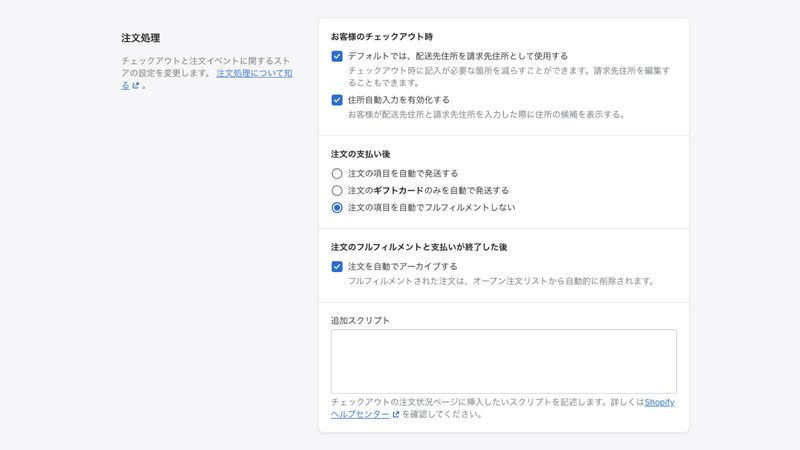Image resolution: width=800 pixels, height=450 pixels.
Task: Click inside the 追加スクリプト text area
Action: 504,361
